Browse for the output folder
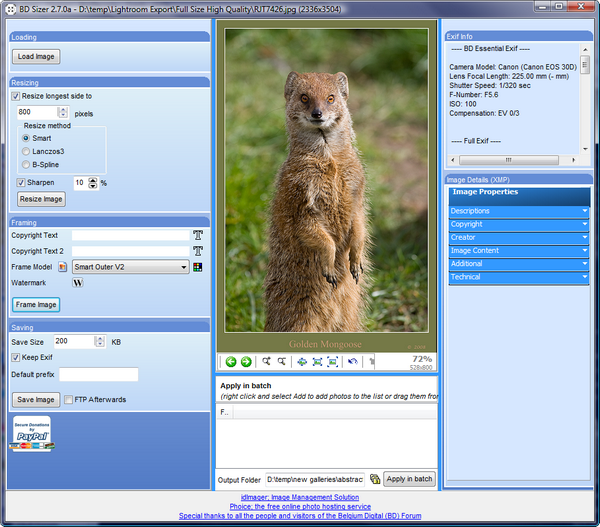600x527 pixels. tap(374, 479)
